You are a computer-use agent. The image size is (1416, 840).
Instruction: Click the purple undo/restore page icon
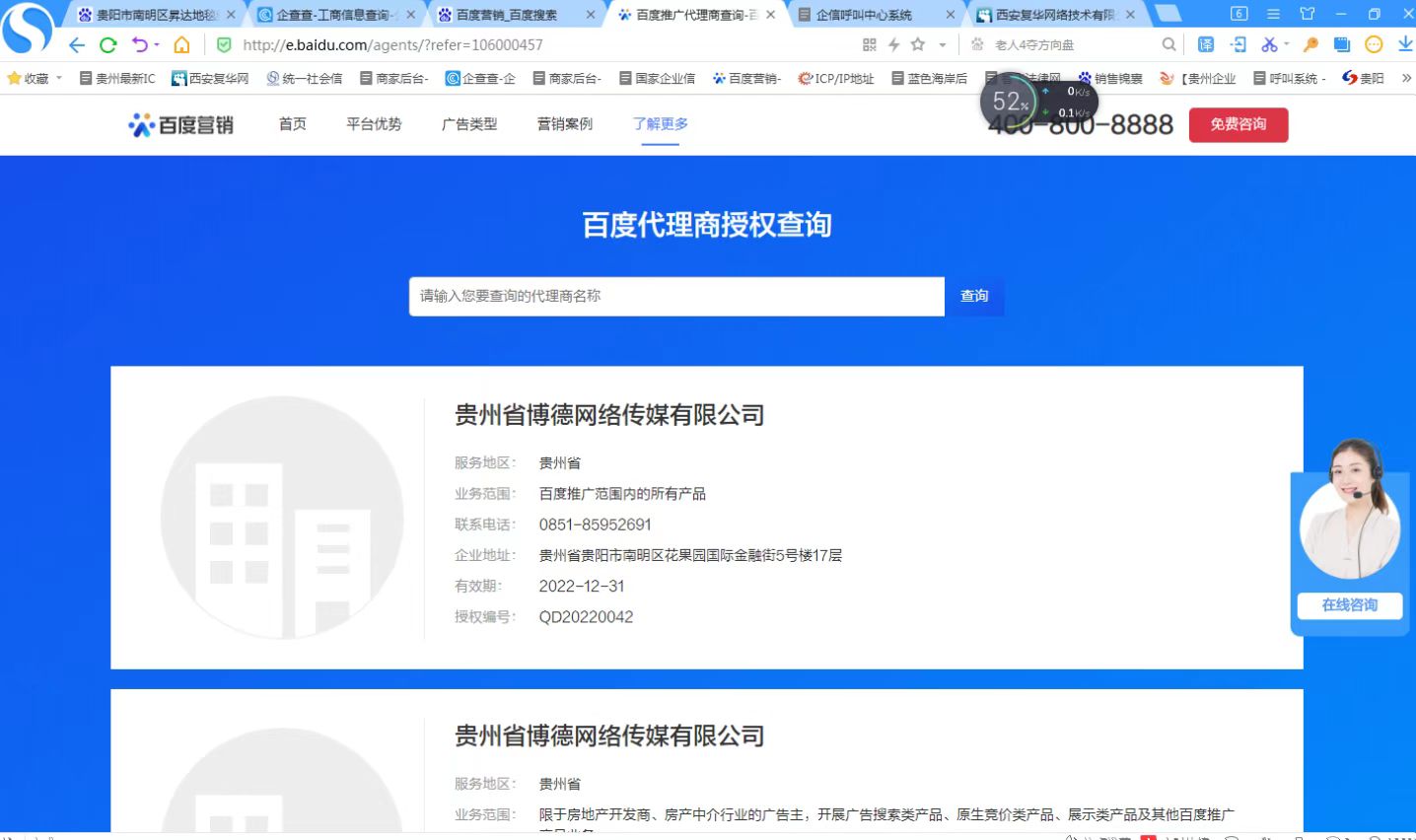[140, 44]
